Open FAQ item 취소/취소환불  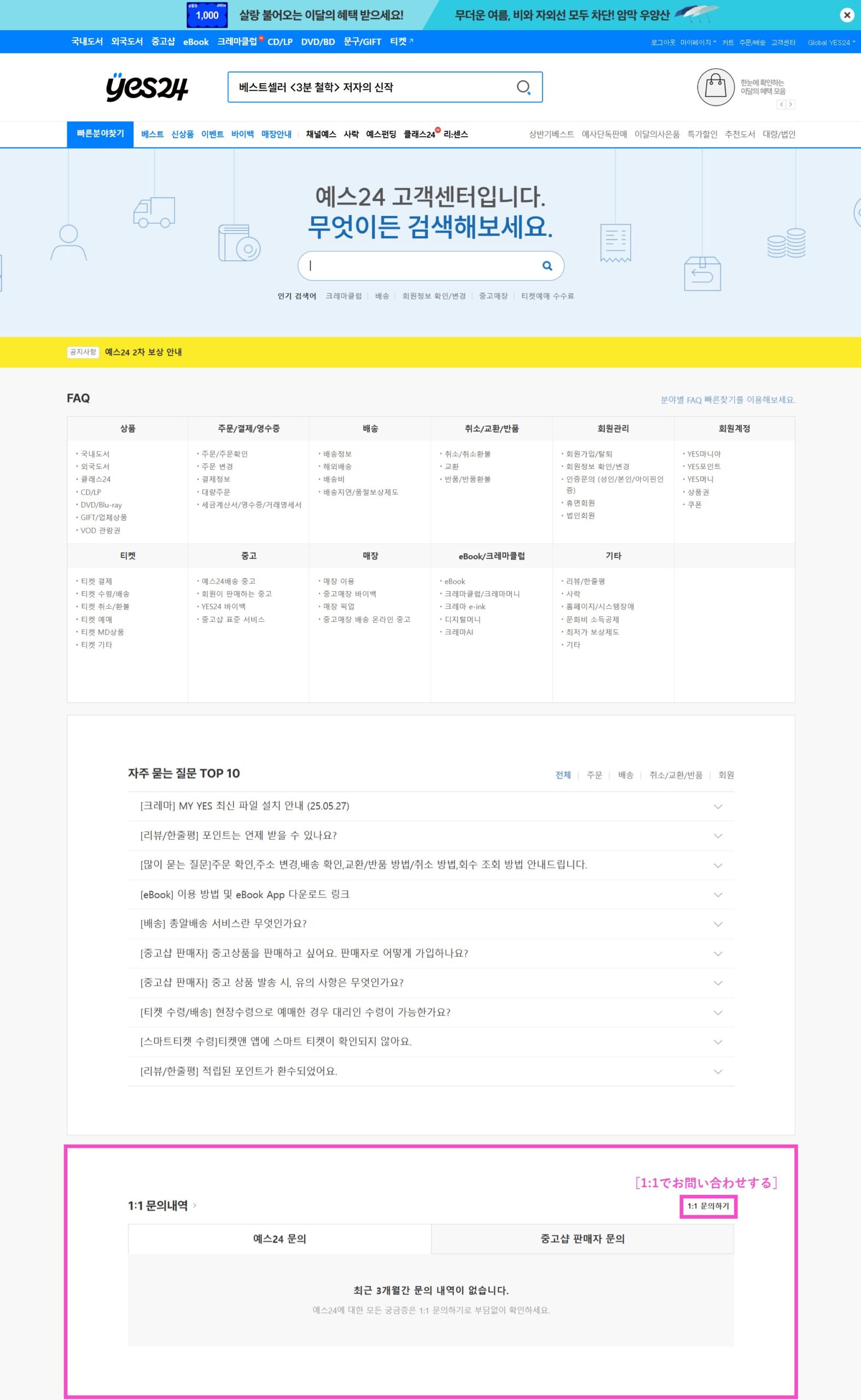pyautogui.click(x=468, y=454)
